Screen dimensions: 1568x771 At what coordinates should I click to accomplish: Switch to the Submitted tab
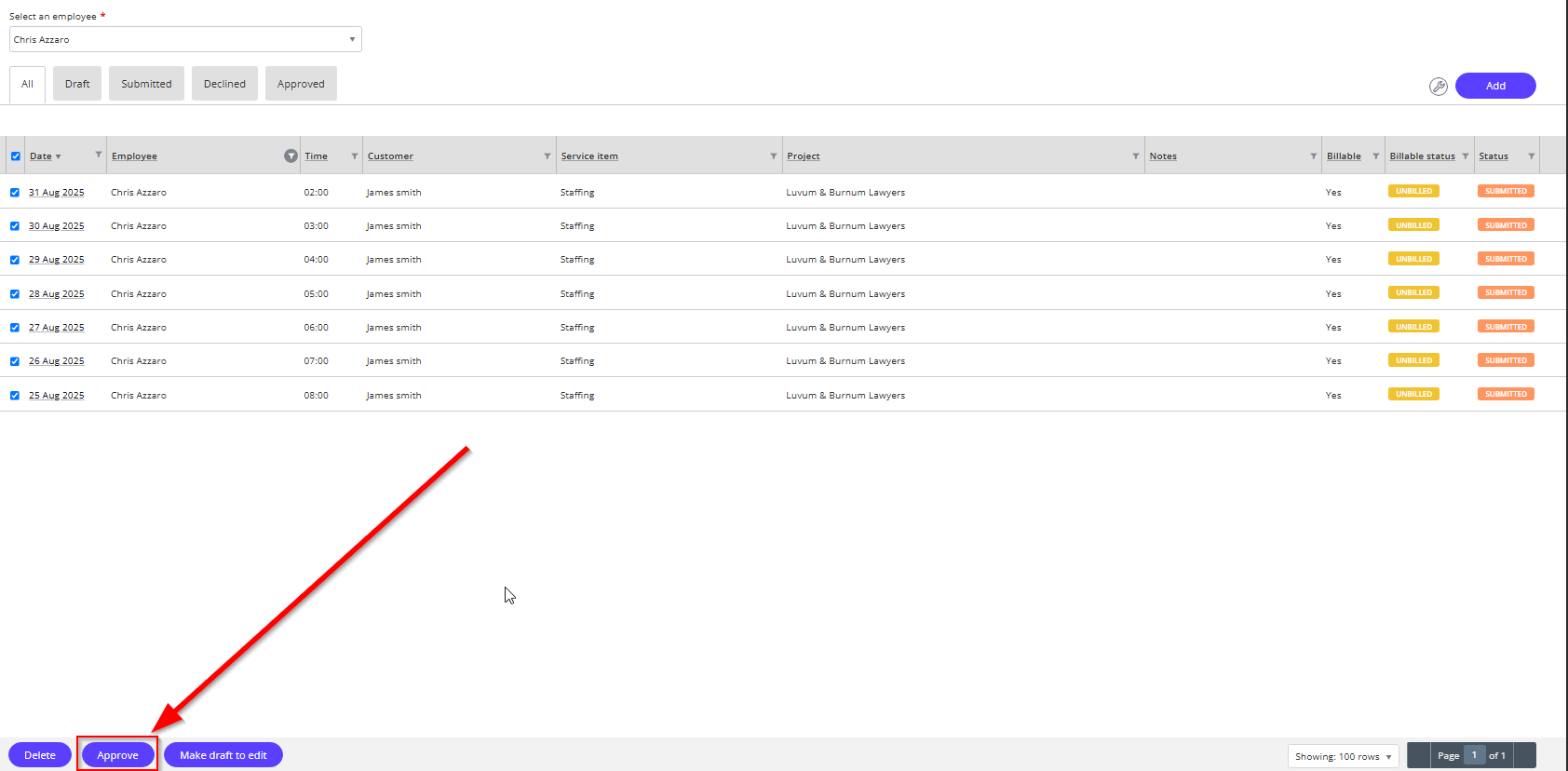coord(146,84)
